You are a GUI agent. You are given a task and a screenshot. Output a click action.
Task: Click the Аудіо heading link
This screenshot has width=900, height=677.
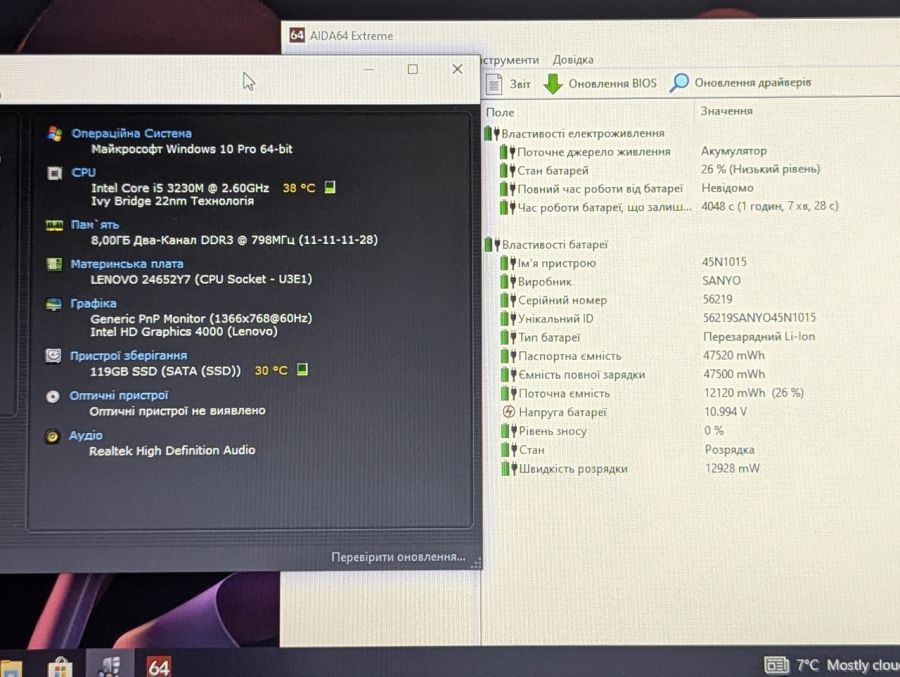pyautogui.click(x=86, y=435)
